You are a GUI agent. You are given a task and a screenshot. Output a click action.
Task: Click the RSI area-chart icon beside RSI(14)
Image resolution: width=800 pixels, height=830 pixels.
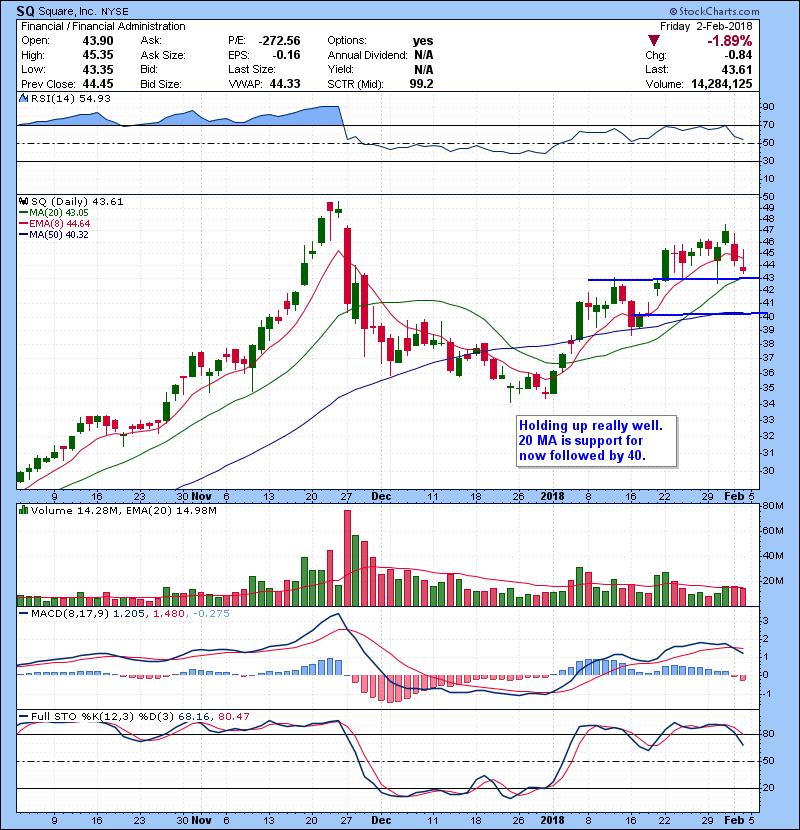tap(23, 98)
